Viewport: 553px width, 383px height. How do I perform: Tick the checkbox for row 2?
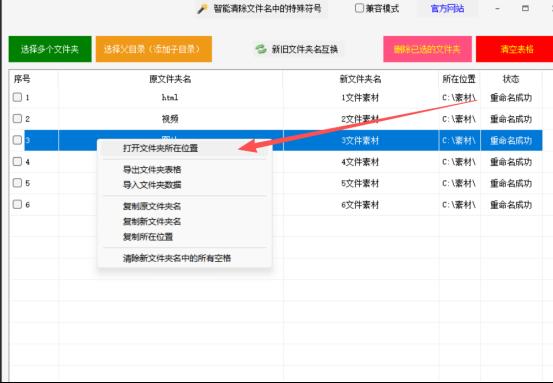tap(17, 118)
